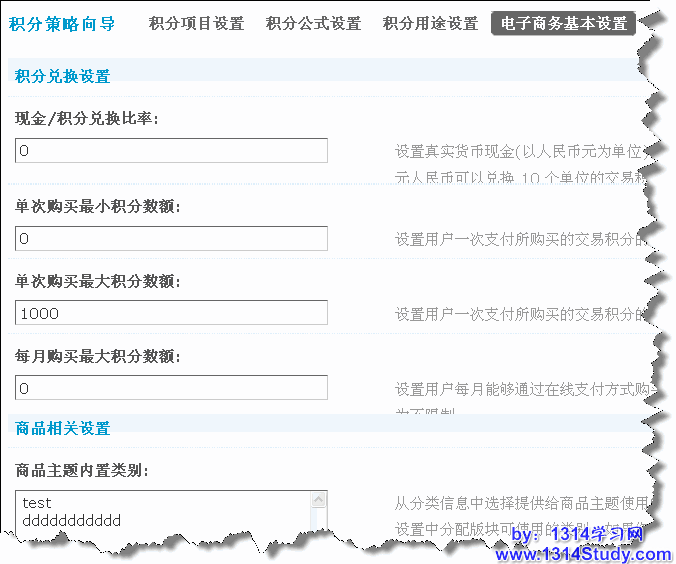Switch to the 积分公式设置 tab
This screenshot has width=676, height=564.
(313, 24)
